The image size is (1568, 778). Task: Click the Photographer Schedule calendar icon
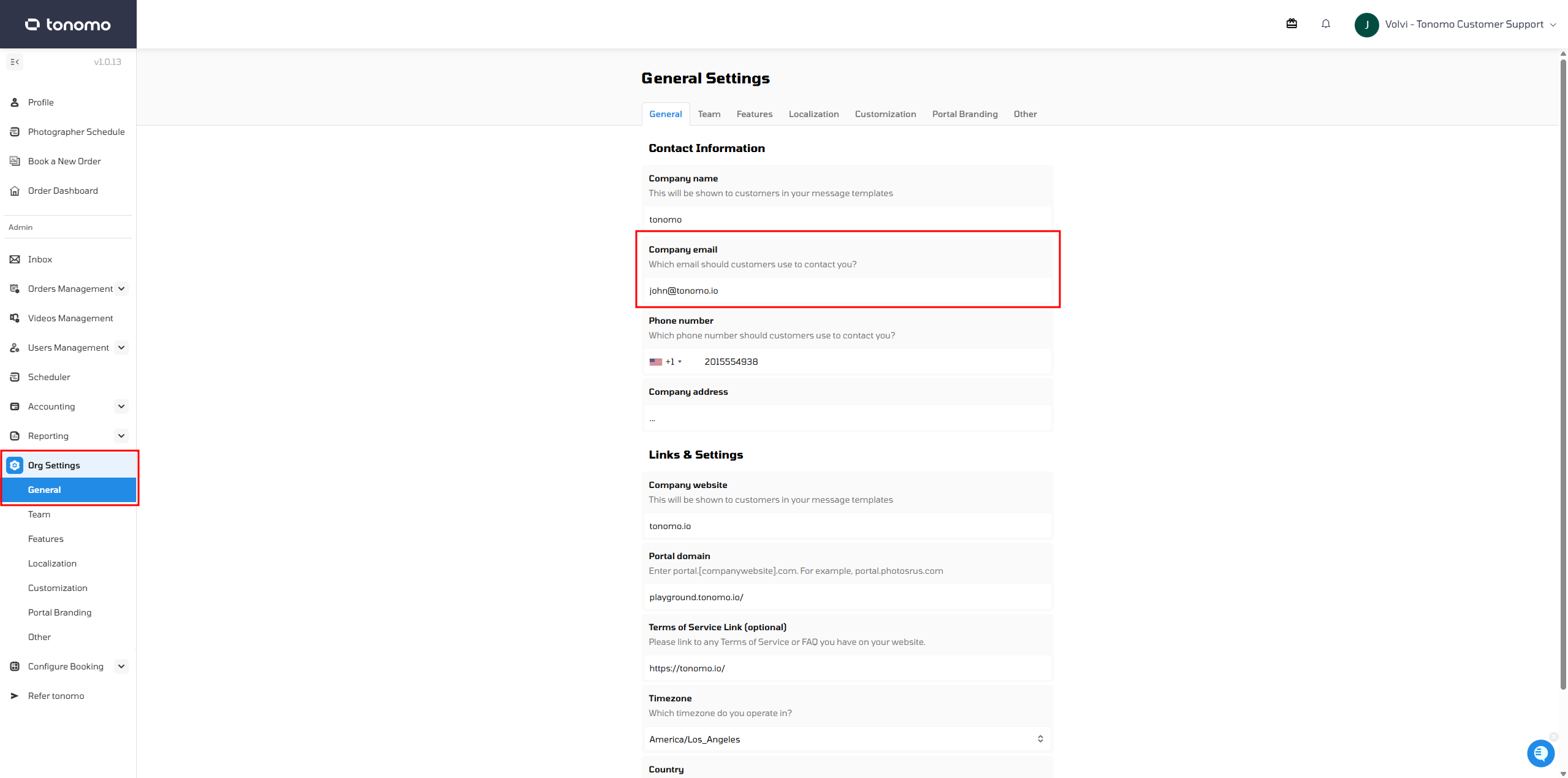[15, 132]
